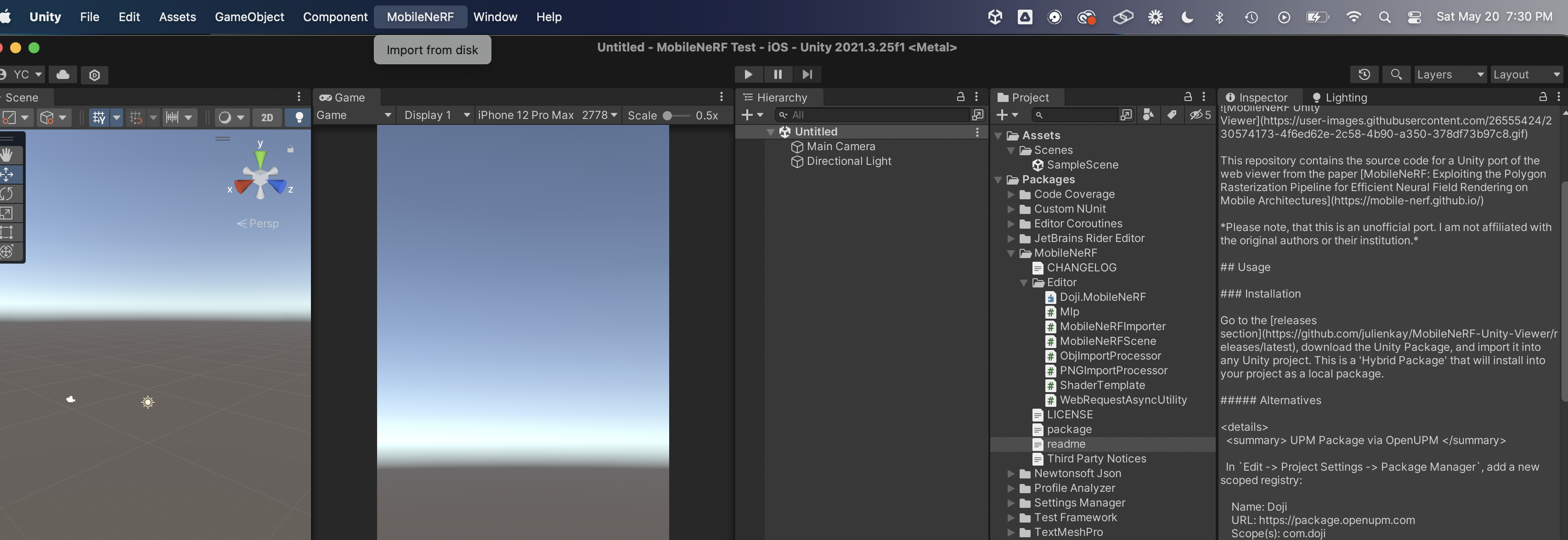Screen dimensions: 1568x540
Task: Click the hidden objects count eye icon in Project
Action: tap(1197, 115)
